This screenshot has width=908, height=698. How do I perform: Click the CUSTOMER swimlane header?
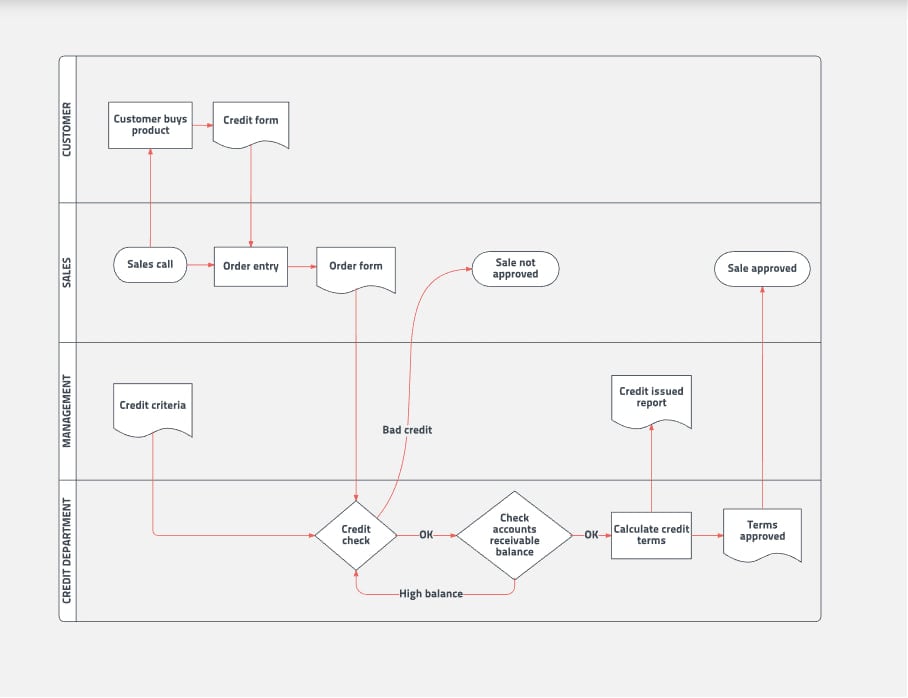[x=67, y=129]
